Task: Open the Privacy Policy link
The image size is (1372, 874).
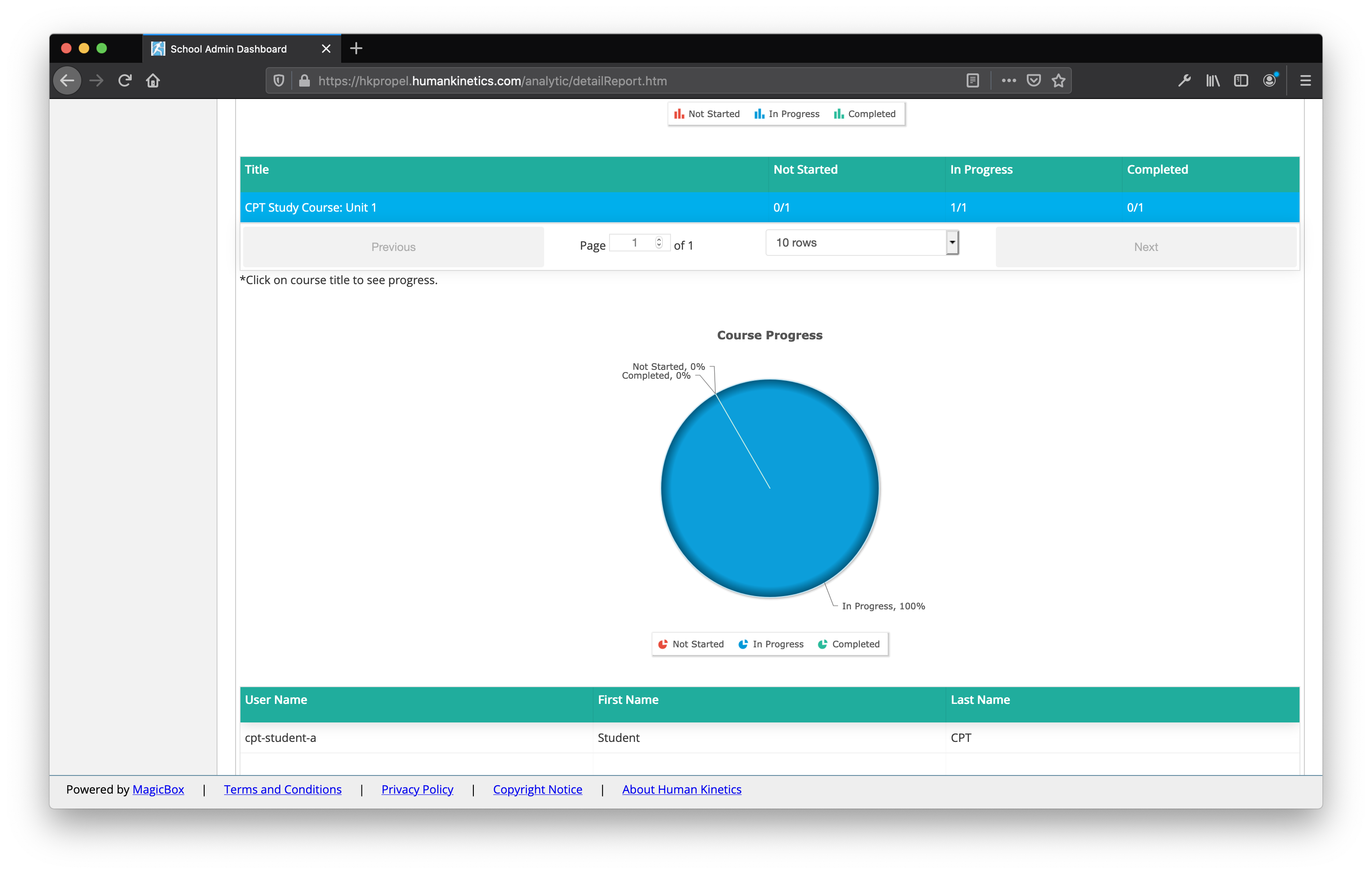Action: coord(417,789)
